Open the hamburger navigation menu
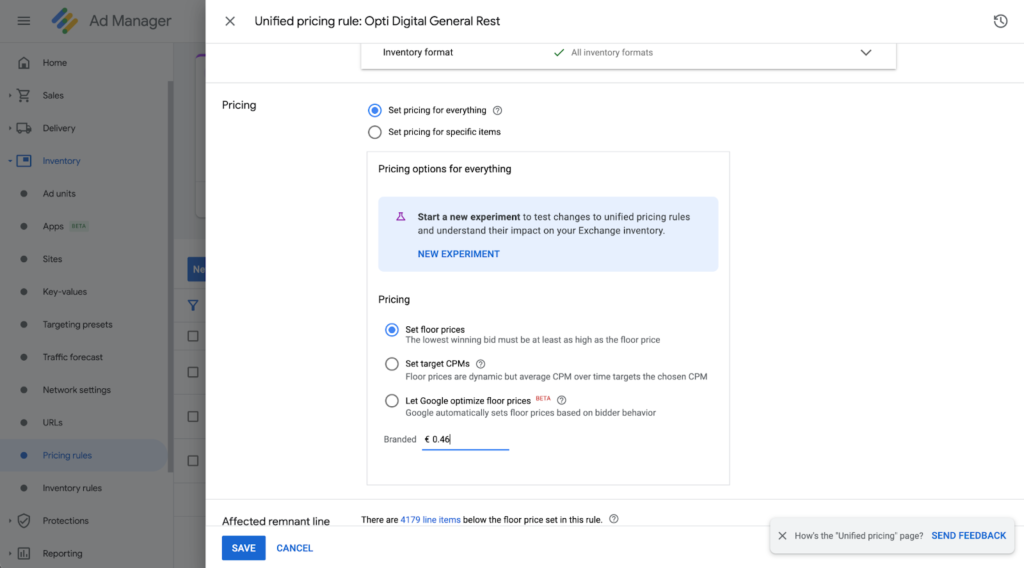Image resolution: width=1024 pixels, height=568 pixels. pos(24,21)
